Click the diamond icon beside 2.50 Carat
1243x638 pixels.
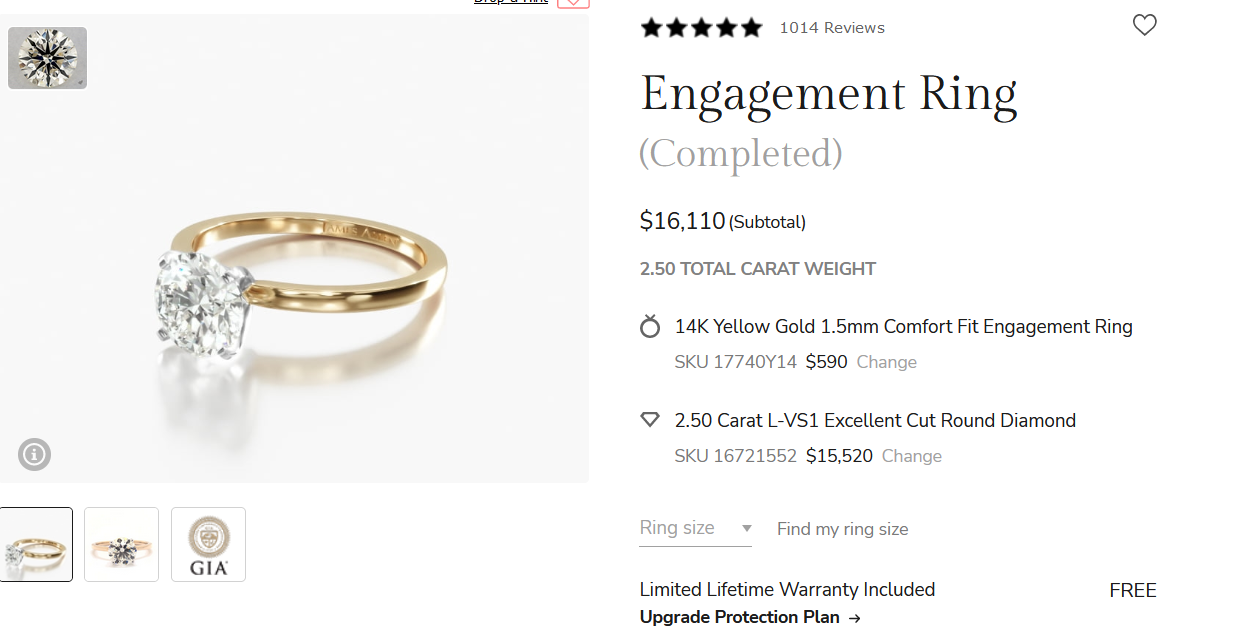point(650,420)
